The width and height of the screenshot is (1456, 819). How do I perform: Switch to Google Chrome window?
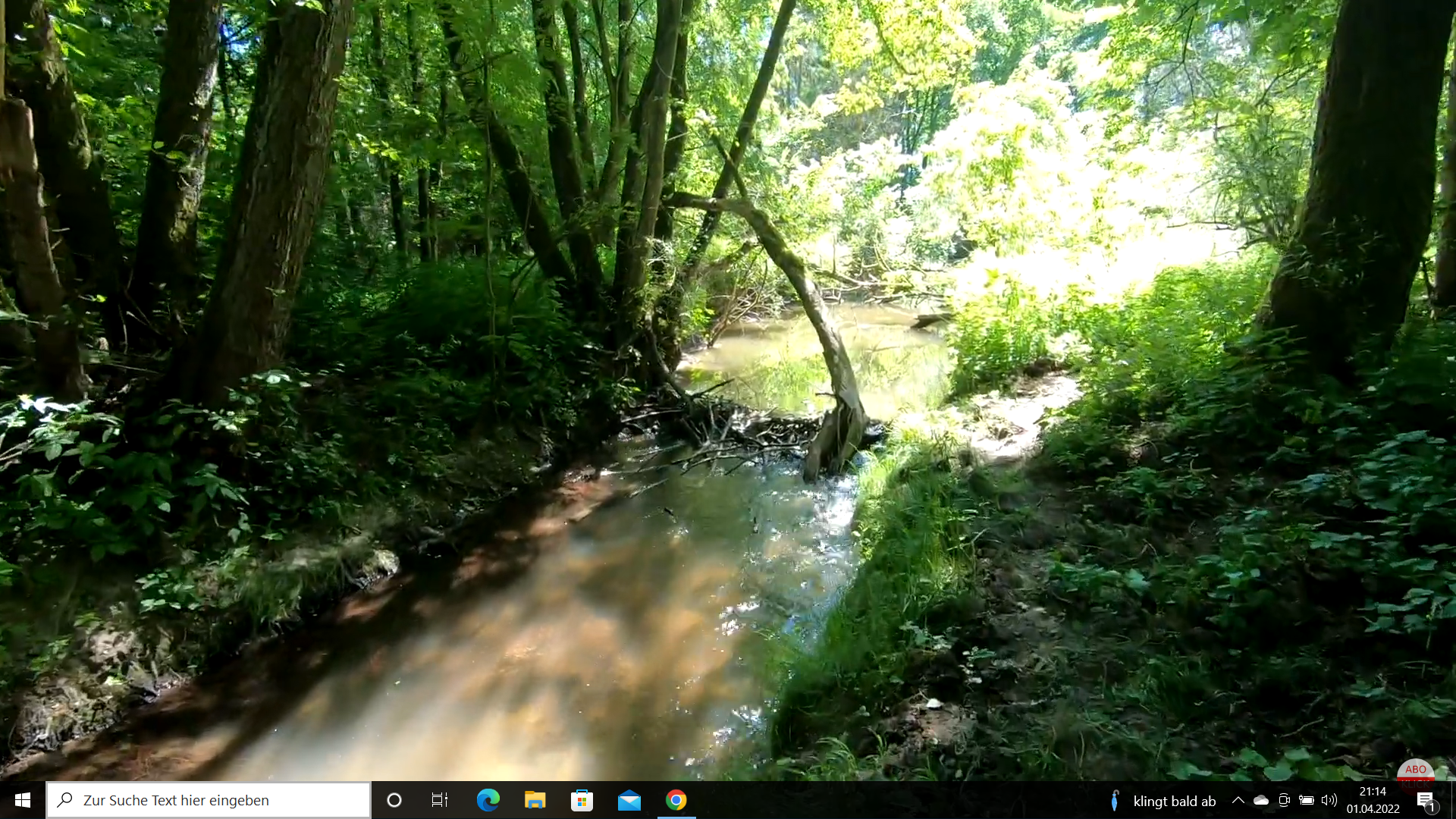pyautogui.click(x=676, y=800)
